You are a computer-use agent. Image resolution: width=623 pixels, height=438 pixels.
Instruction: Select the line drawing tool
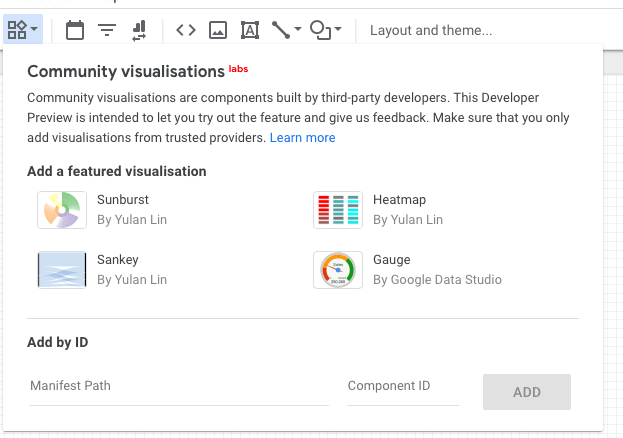click(280, 30)
